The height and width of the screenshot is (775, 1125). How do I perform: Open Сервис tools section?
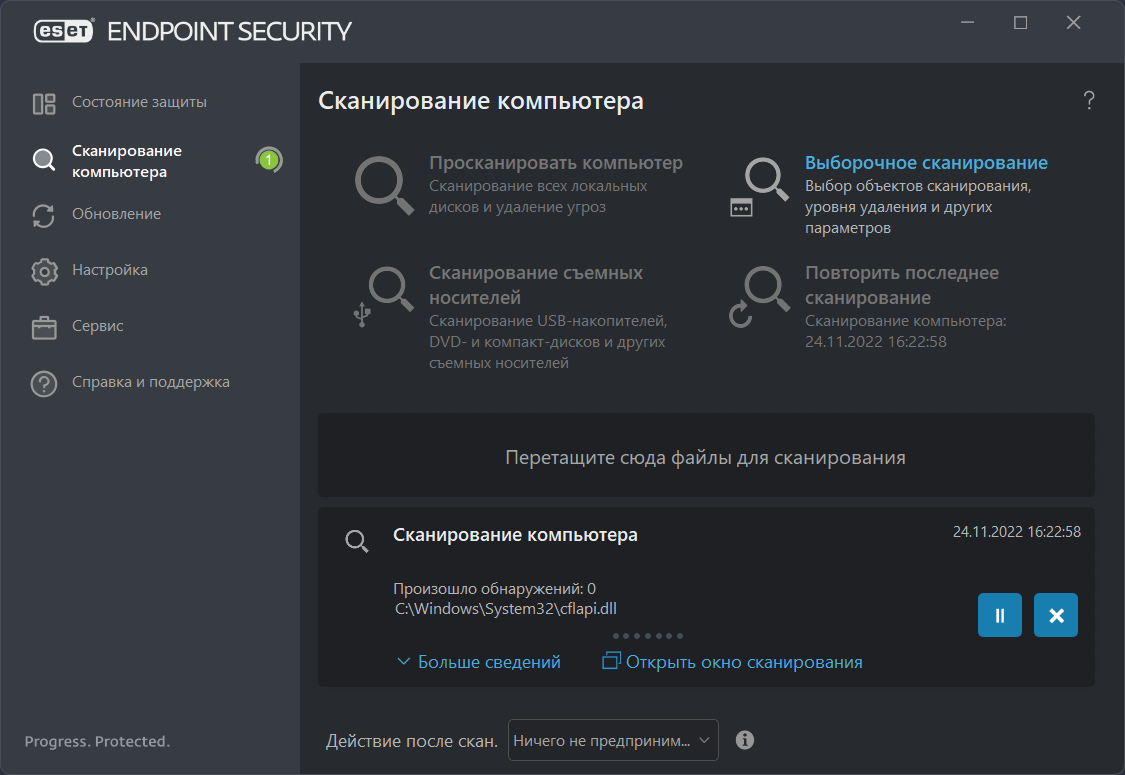[98, 326]
